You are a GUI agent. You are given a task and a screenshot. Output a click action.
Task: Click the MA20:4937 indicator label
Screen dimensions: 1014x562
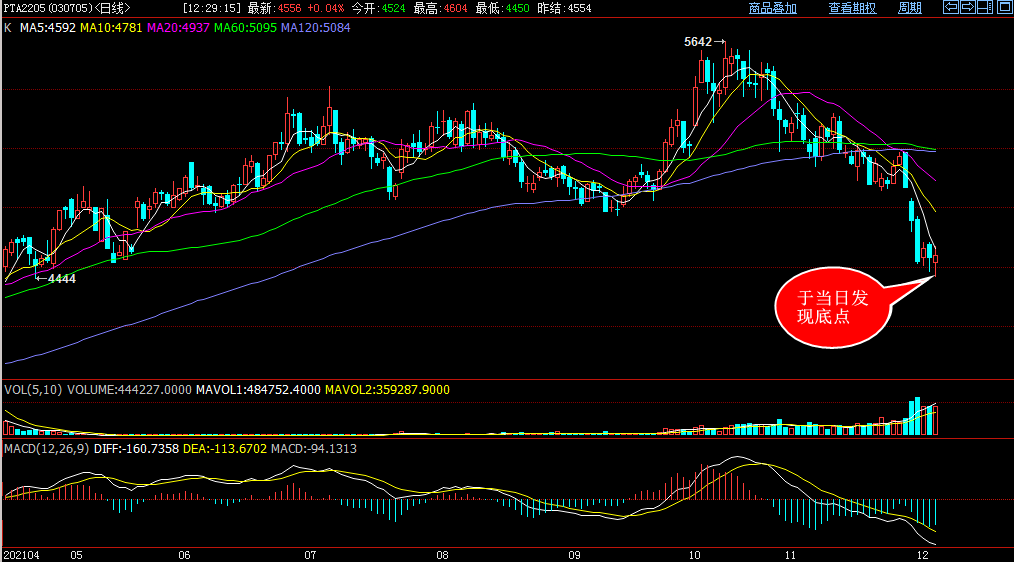tap(178, 28)
